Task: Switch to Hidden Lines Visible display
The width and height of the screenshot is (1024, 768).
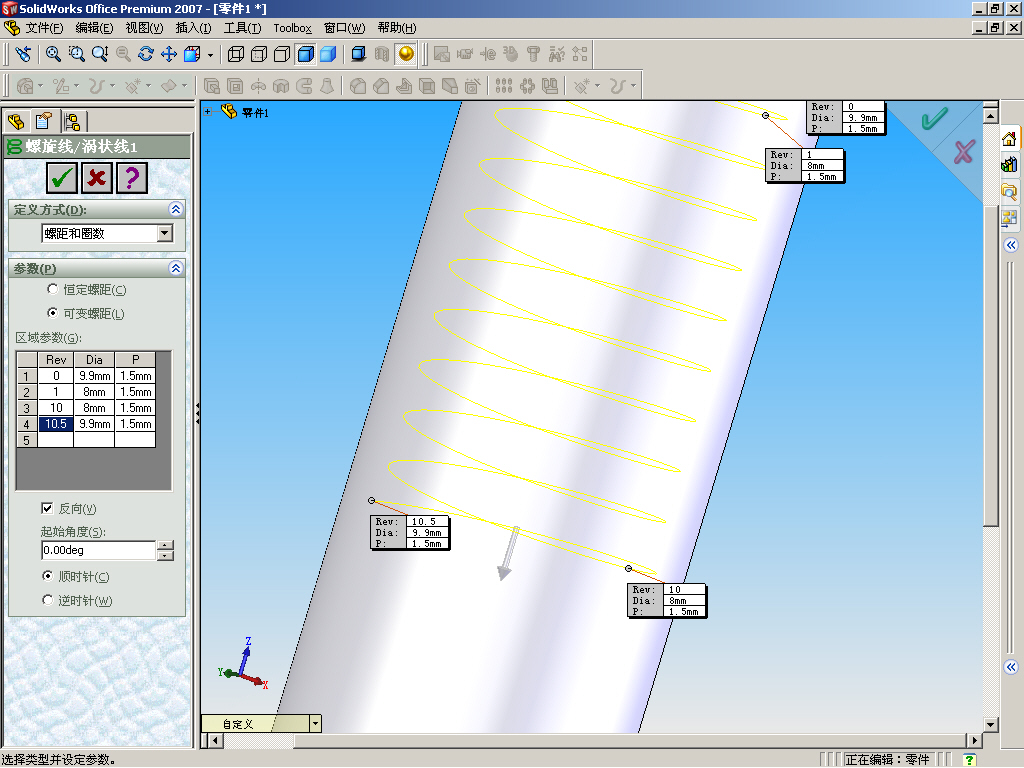Action: pyautogui.click(x=259, y=54)
